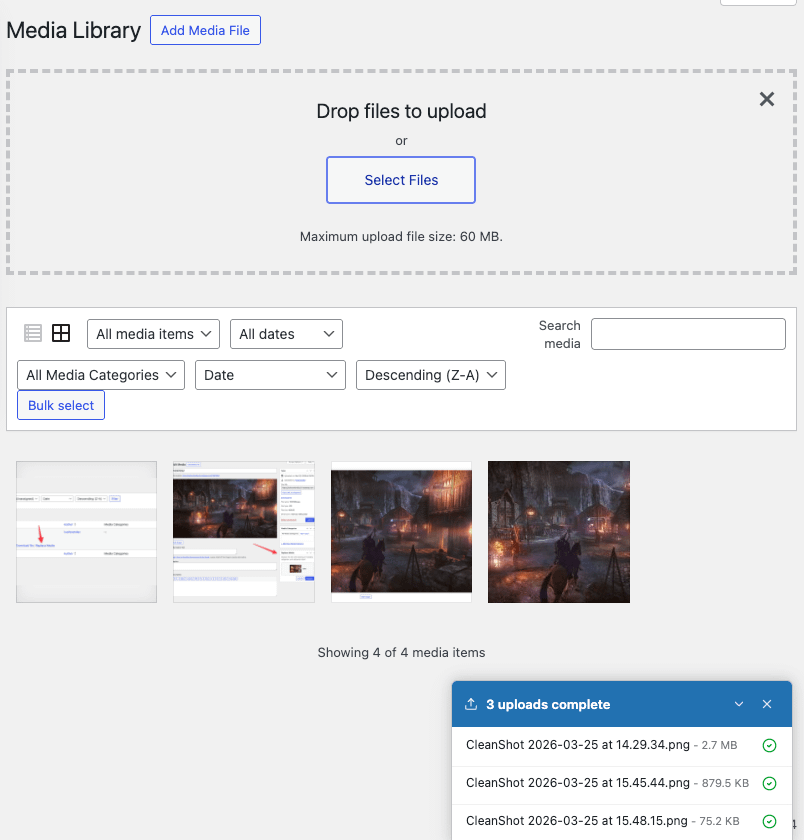
Task: Open the Date sort-by dropdown
Action: pos(270,375)
